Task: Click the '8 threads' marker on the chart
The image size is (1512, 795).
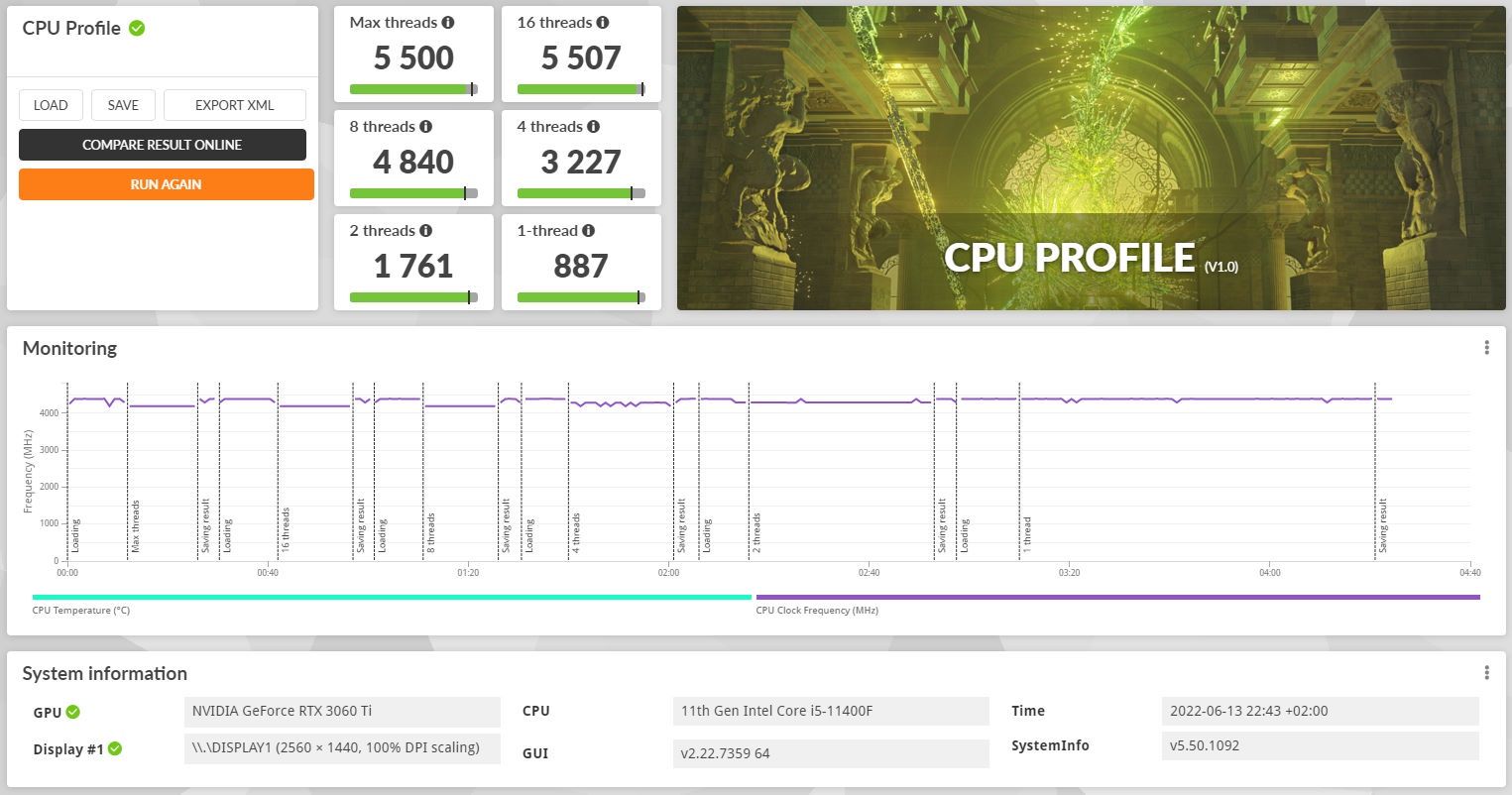Action: click(430, 533)
